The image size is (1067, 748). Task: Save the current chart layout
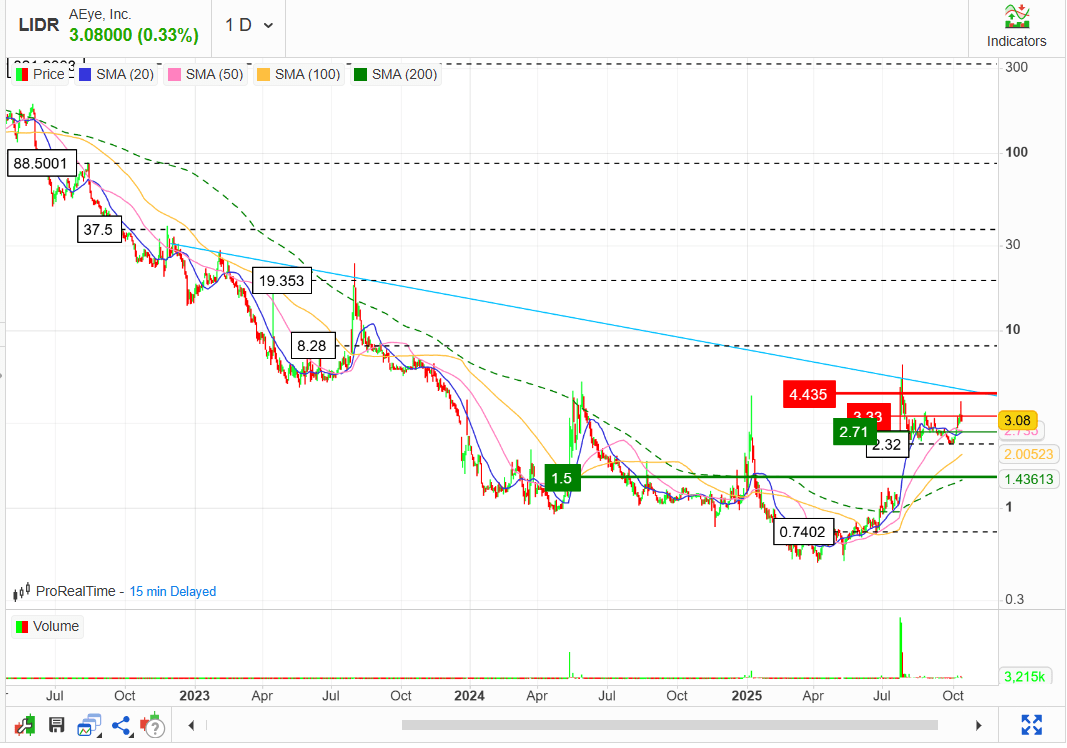[57, 726]
